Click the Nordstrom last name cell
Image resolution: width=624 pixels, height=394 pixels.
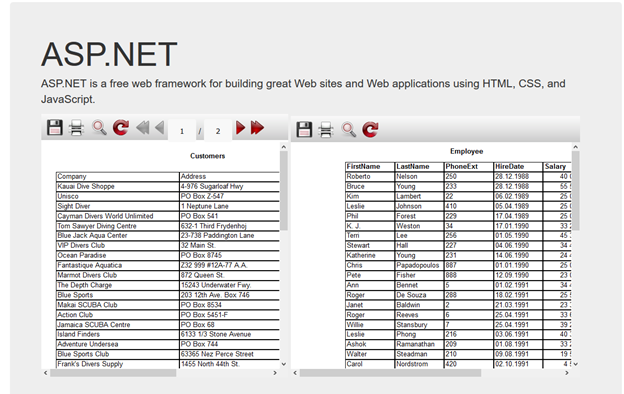[x=419, y=364]
